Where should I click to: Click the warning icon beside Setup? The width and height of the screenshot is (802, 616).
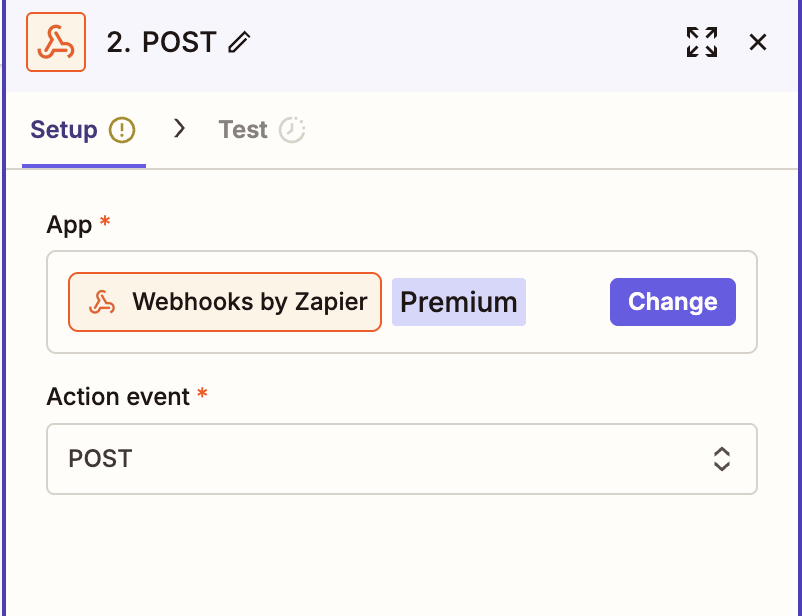pos(122,130)
